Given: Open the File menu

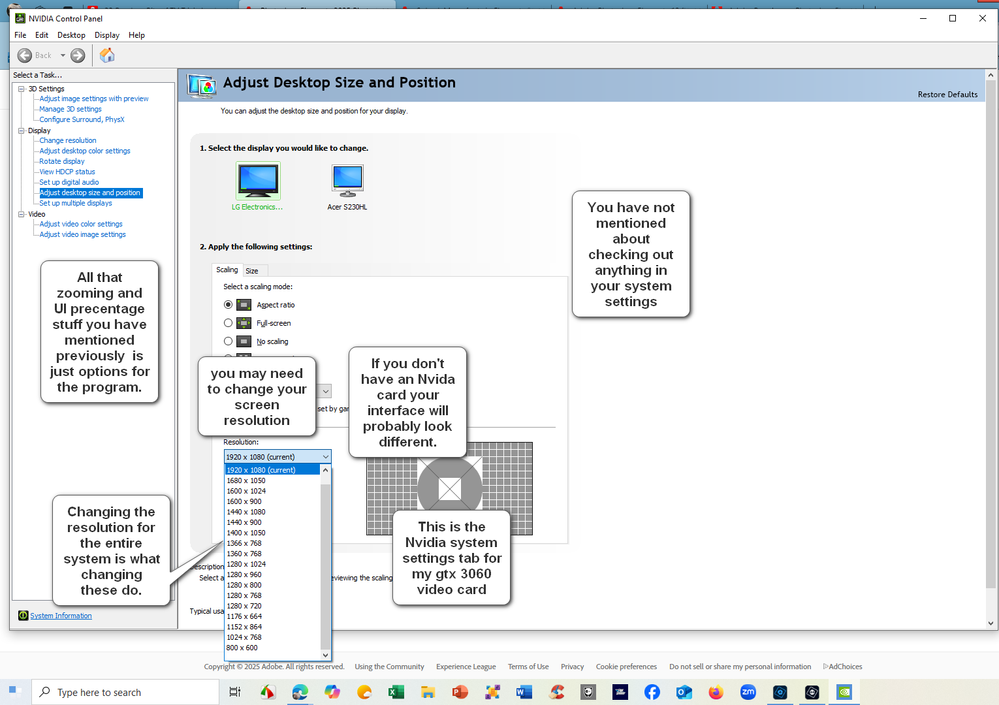Looking at the screenshot, I should 20,35.
